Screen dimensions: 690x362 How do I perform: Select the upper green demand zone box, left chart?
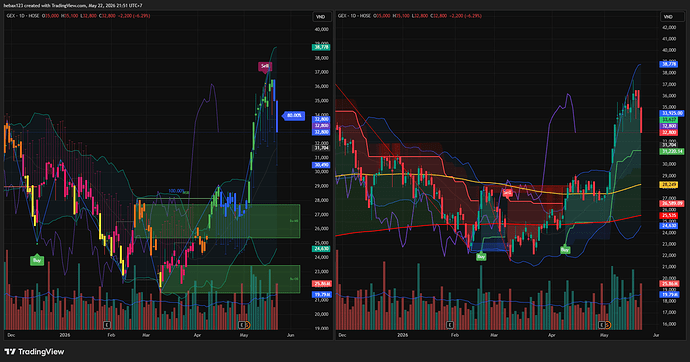[219, 221]
